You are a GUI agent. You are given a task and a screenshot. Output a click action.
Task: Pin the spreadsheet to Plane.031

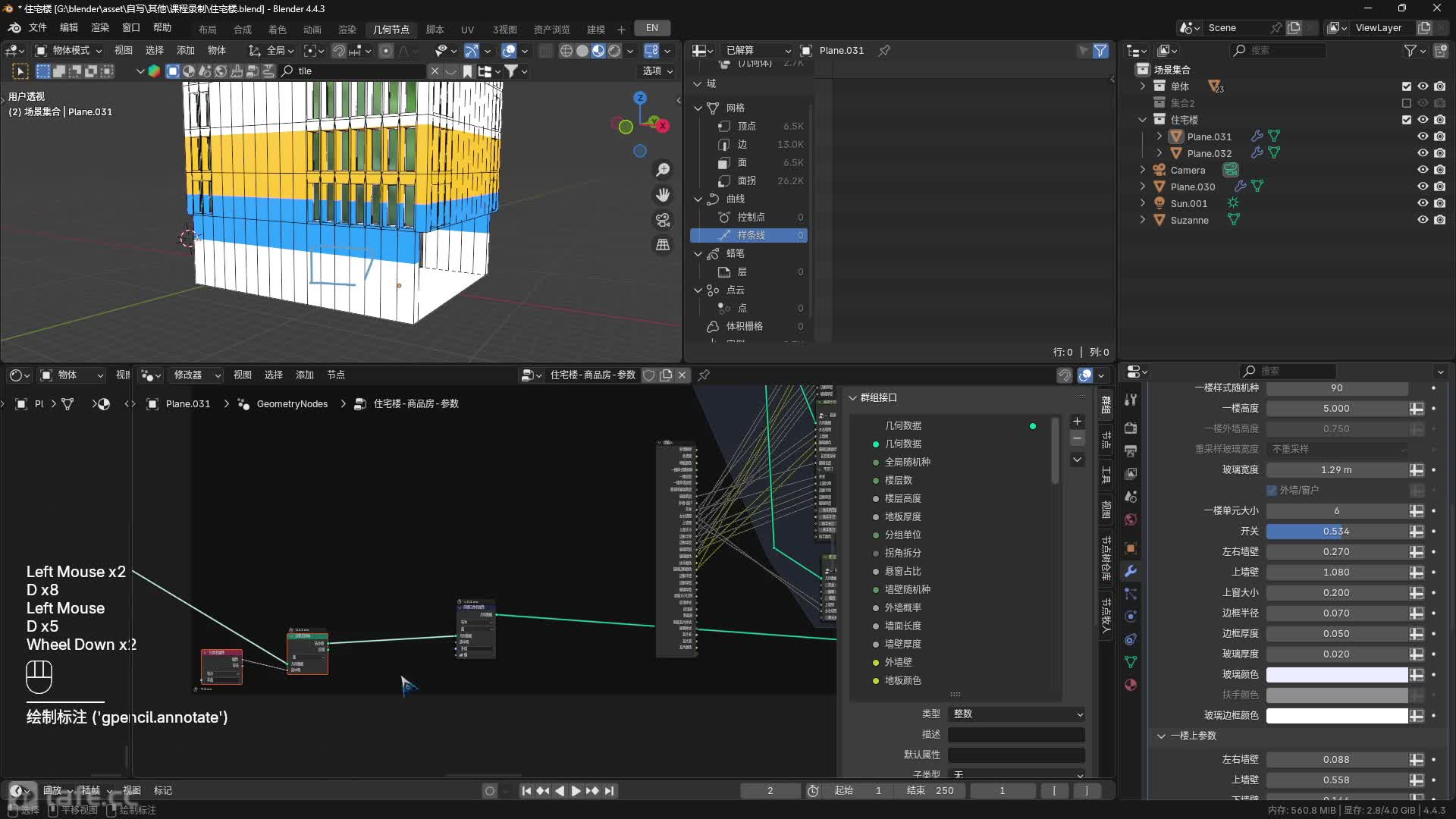[884, 50]
